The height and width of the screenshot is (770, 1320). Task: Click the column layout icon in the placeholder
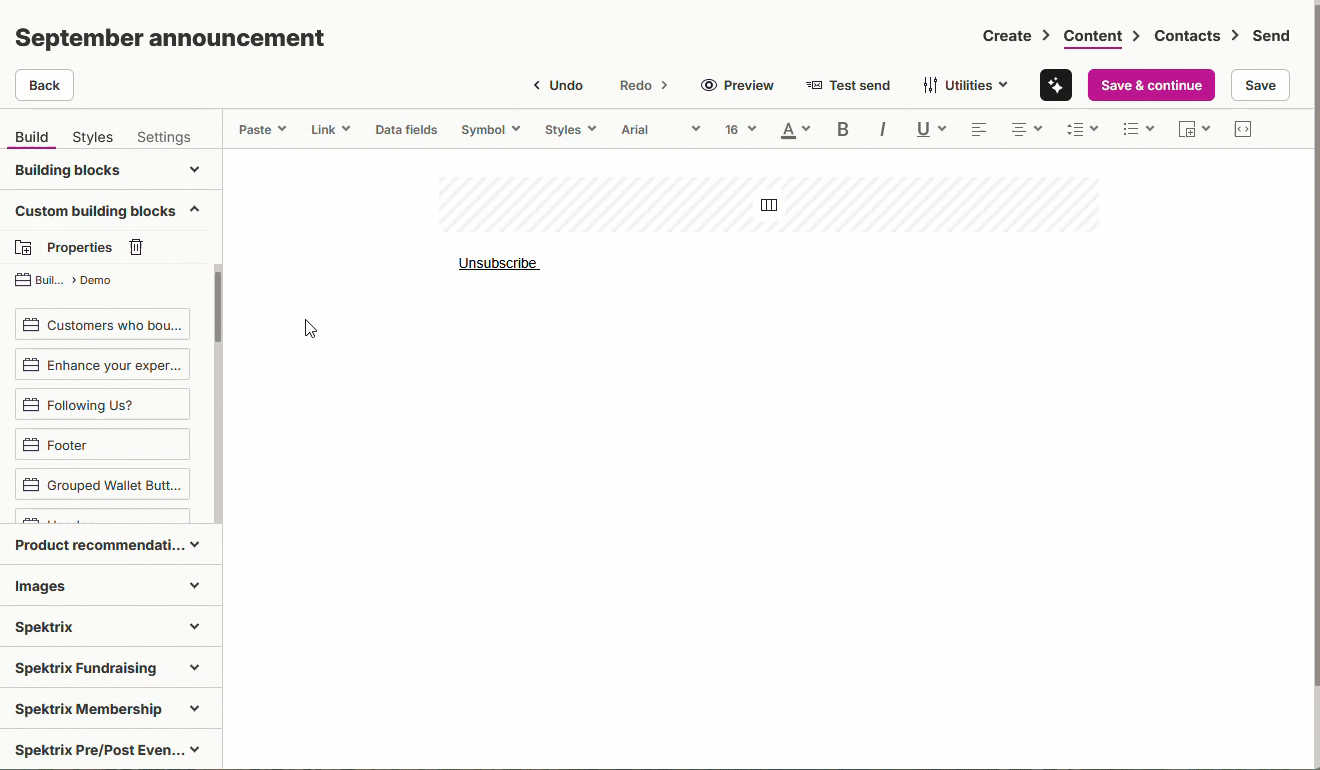pyautogui.click(x=769, y=205)
